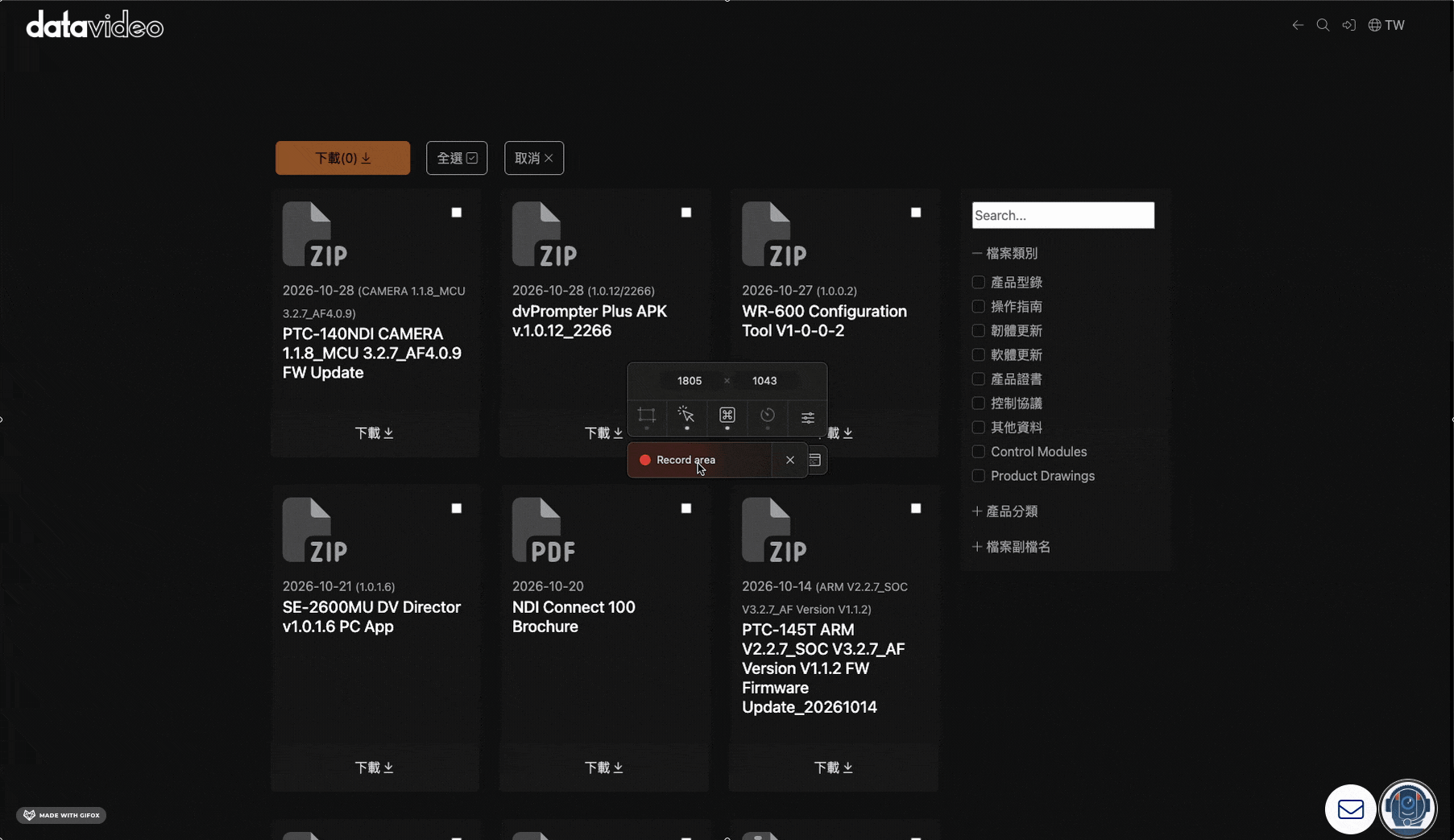The height and width of the screenshot is (840, 1454).
Task: Click the ZIP icon of WR-600 card
Action: pos(774,234)
